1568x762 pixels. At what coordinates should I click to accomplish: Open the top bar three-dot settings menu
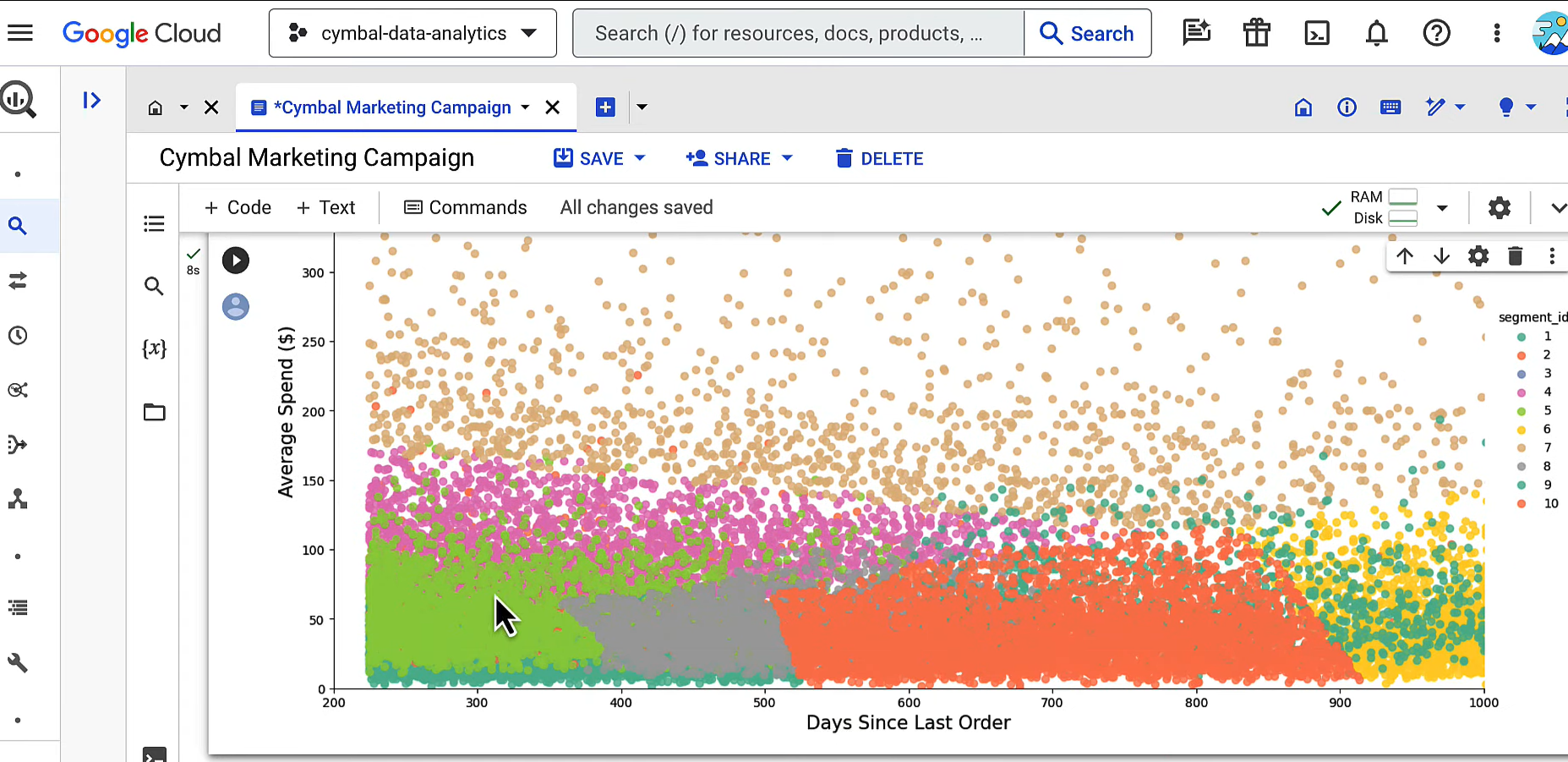[1497, 33]
